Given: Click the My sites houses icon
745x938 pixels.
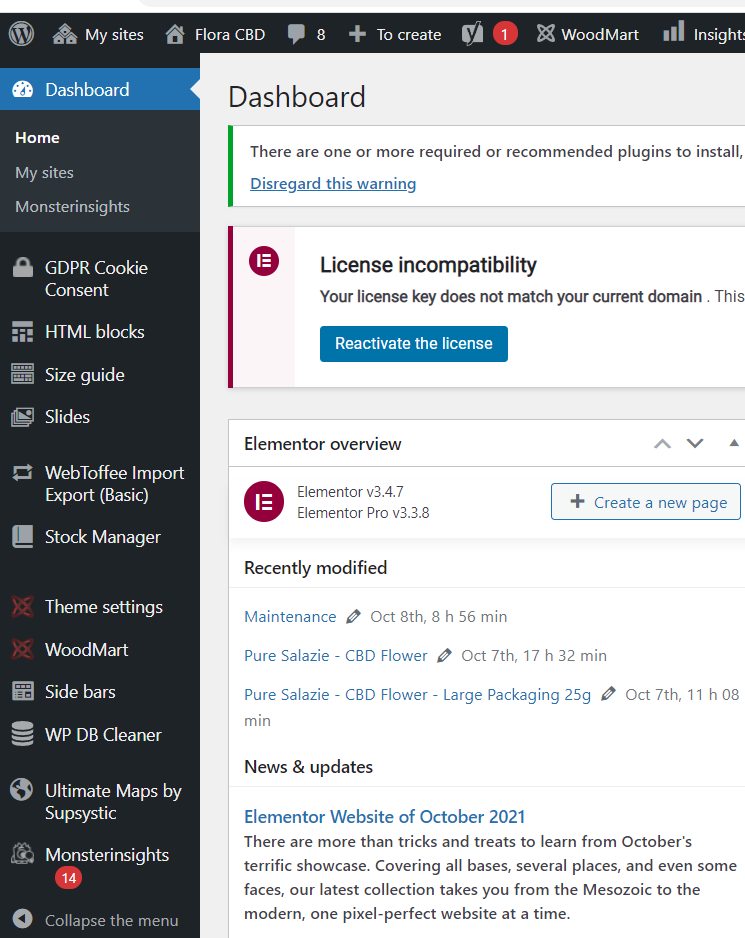Looking at the screenshot, I should point(65,34).
